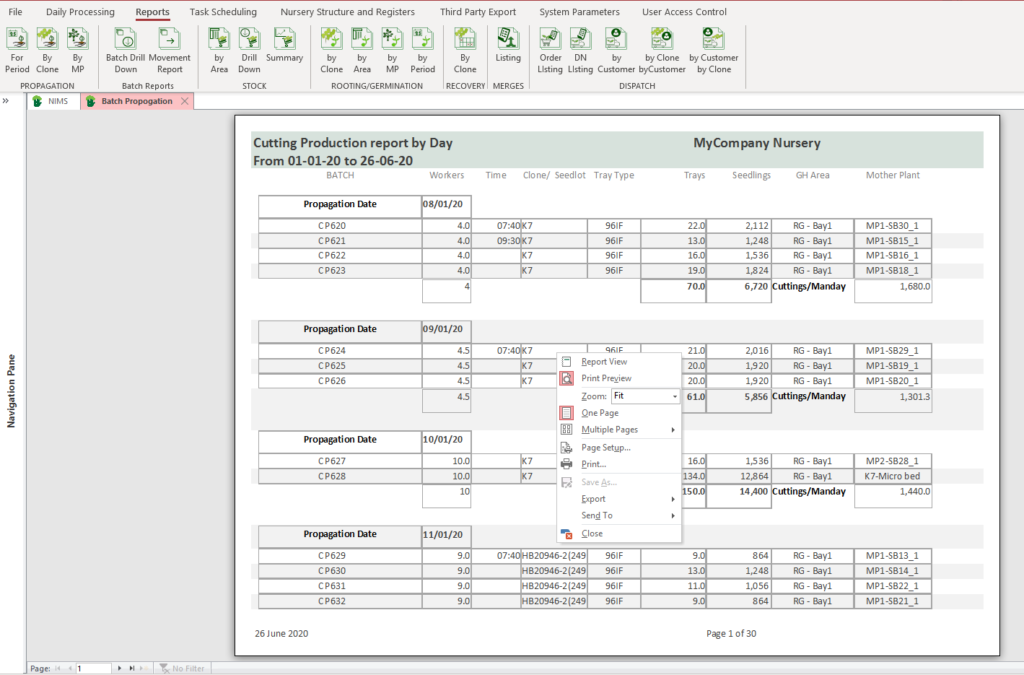Screen dimensions: 1024x675
Task: Click the page number field at bottom
Action: point(94,667)
